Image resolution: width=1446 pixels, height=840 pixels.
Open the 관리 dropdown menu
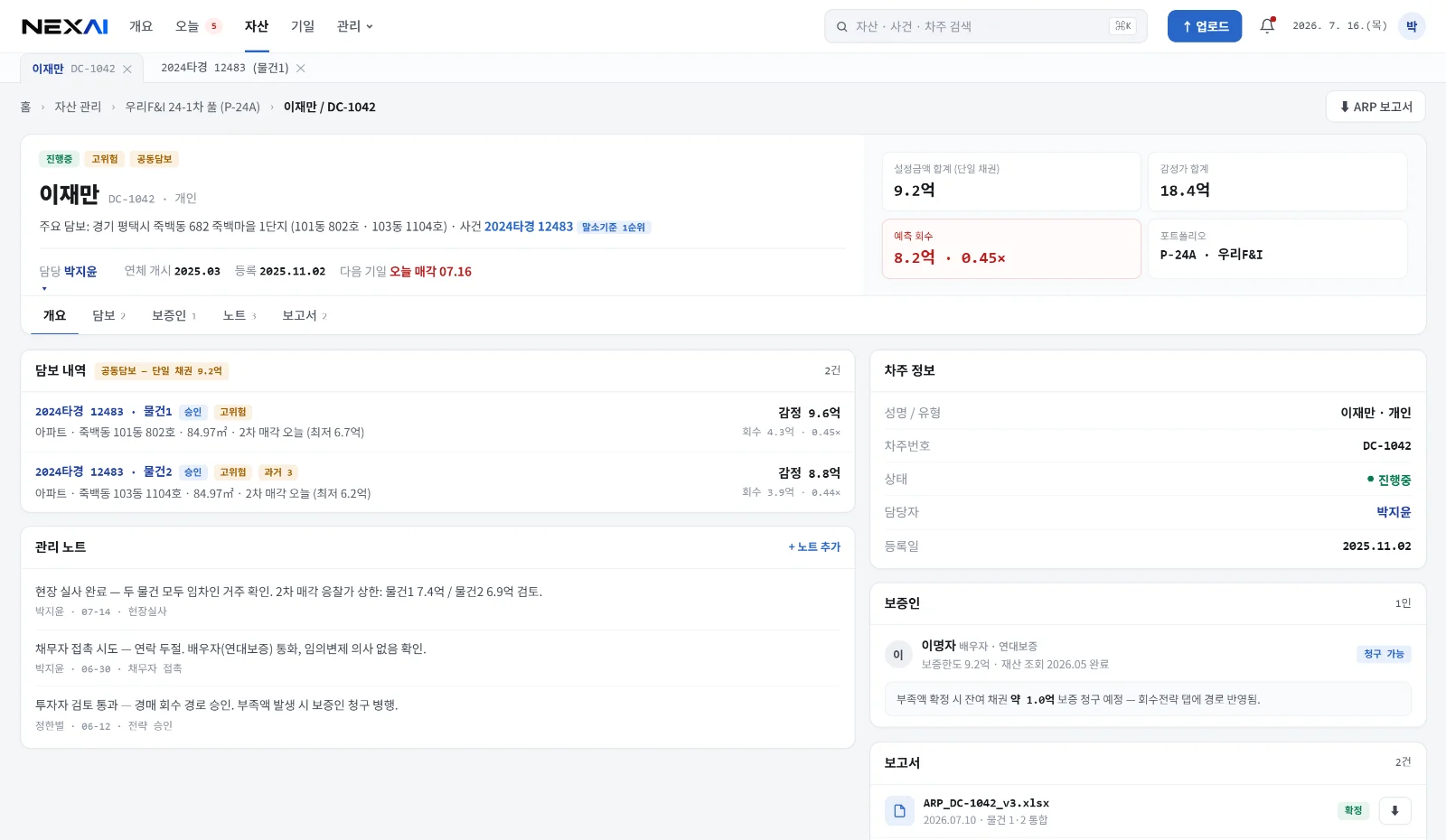click(354, 26)
